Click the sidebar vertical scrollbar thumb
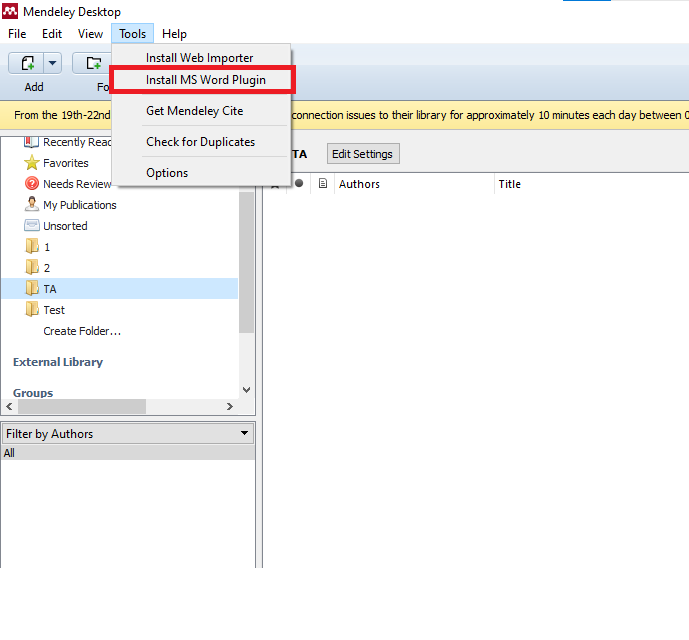The width and height of the screenshot is (689, 640). pos(247,262)
